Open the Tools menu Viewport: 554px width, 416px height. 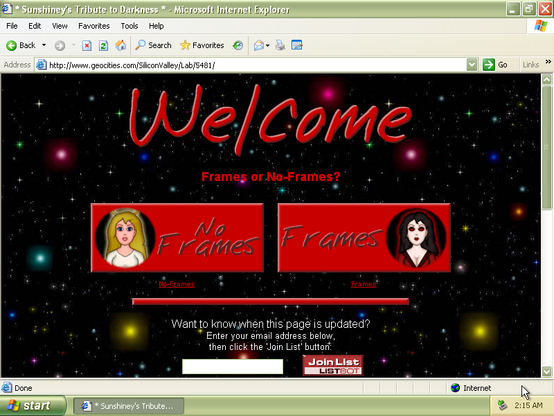[129, 26]
